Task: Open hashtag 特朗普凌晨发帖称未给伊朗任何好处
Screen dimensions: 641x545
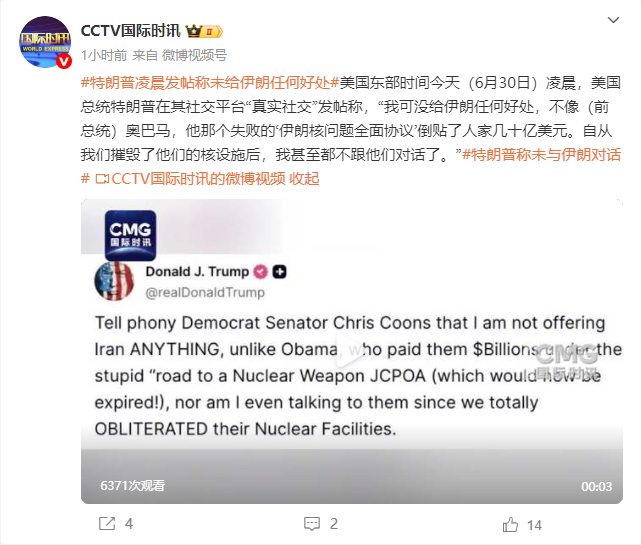Action: 210,83
